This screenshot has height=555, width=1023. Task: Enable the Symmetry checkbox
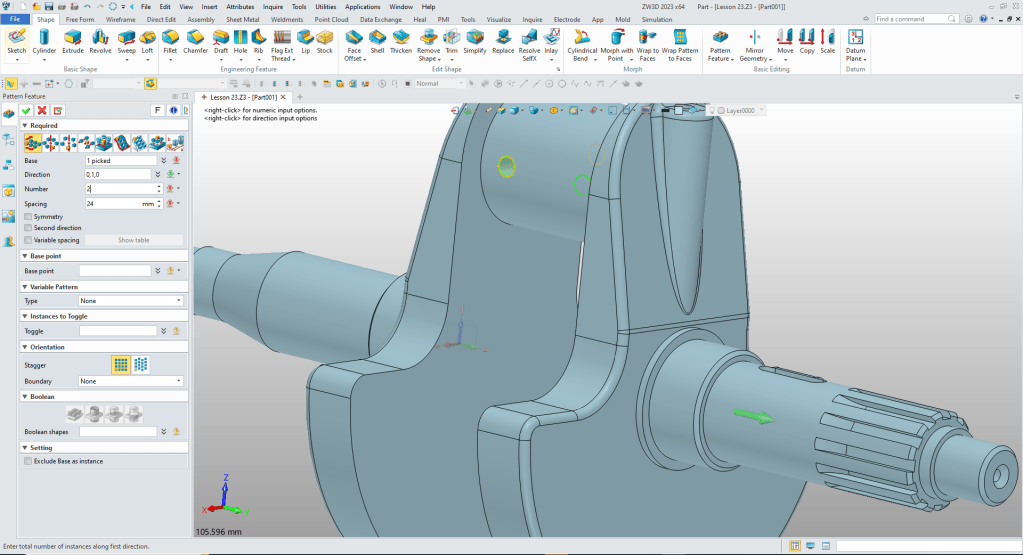(27, 217)
